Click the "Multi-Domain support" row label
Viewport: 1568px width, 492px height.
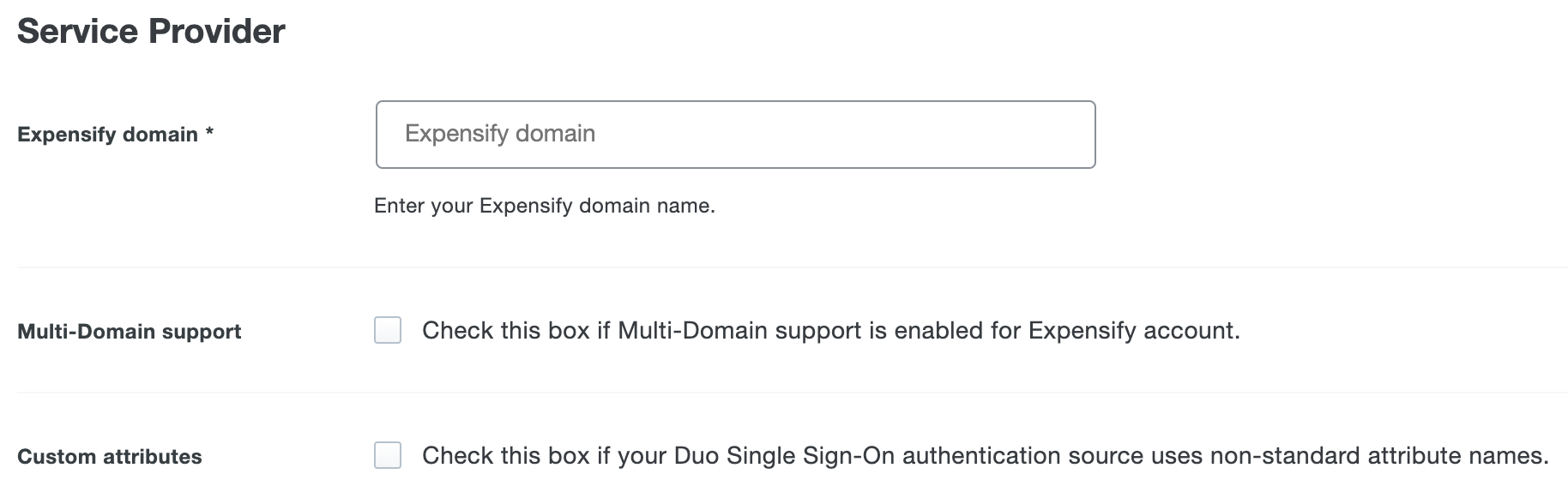(129, 332)
